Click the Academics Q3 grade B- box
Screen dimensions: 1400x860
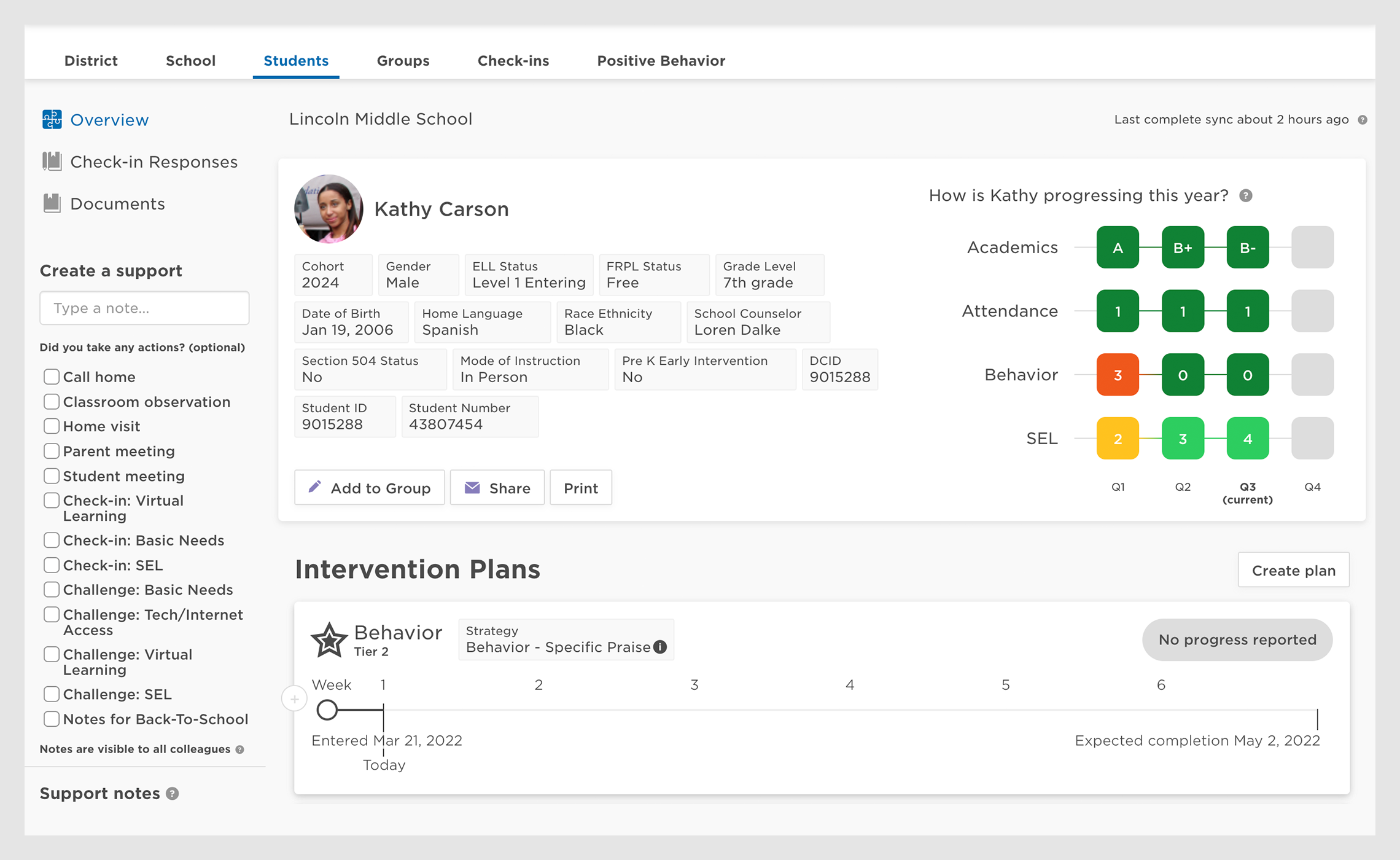coord(1248,248)
